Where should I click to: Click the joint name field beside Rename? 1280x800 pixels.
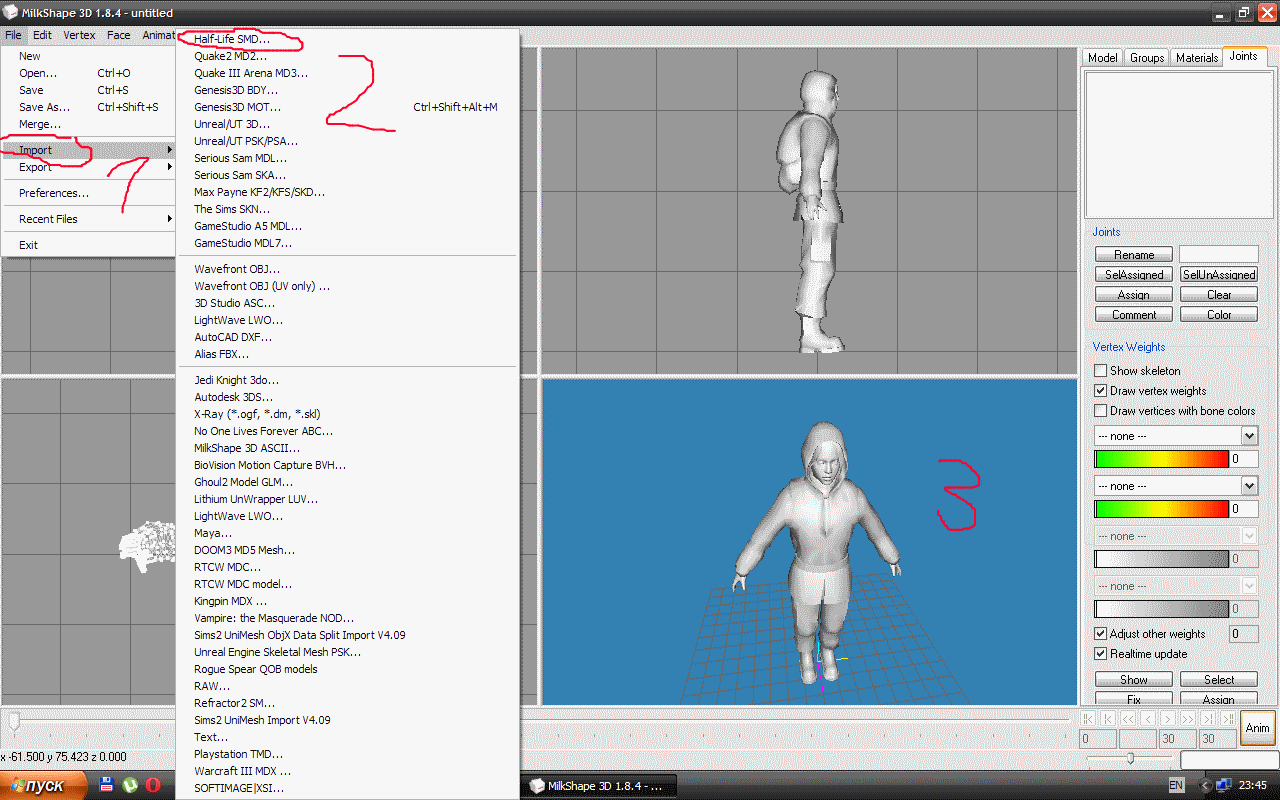[x=1219, y=255]
